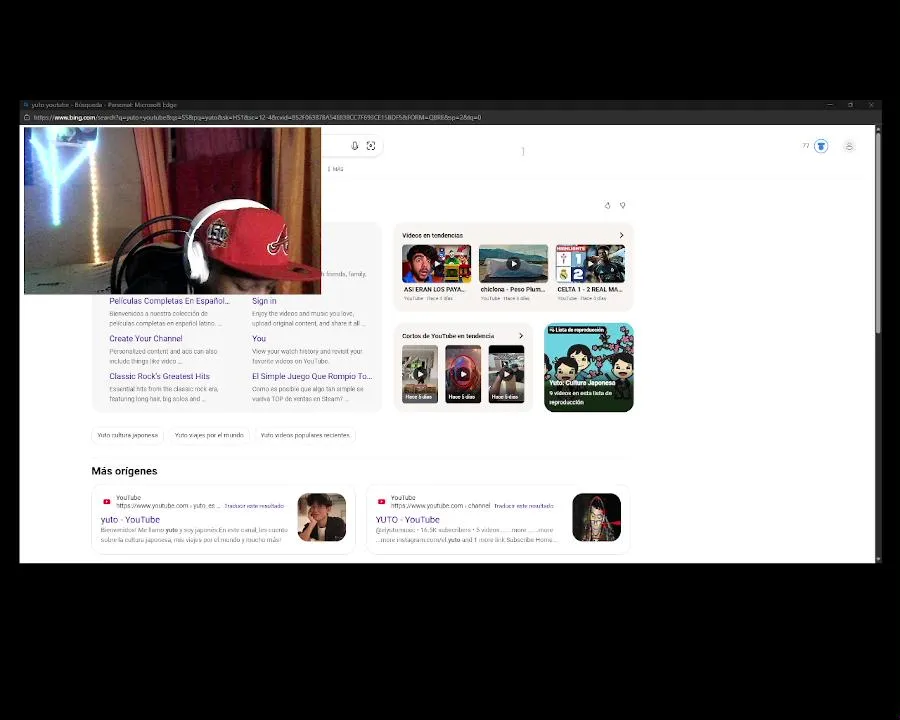Click the thumbs up feedback icon

pyautogui.click(x=607, y=205)
